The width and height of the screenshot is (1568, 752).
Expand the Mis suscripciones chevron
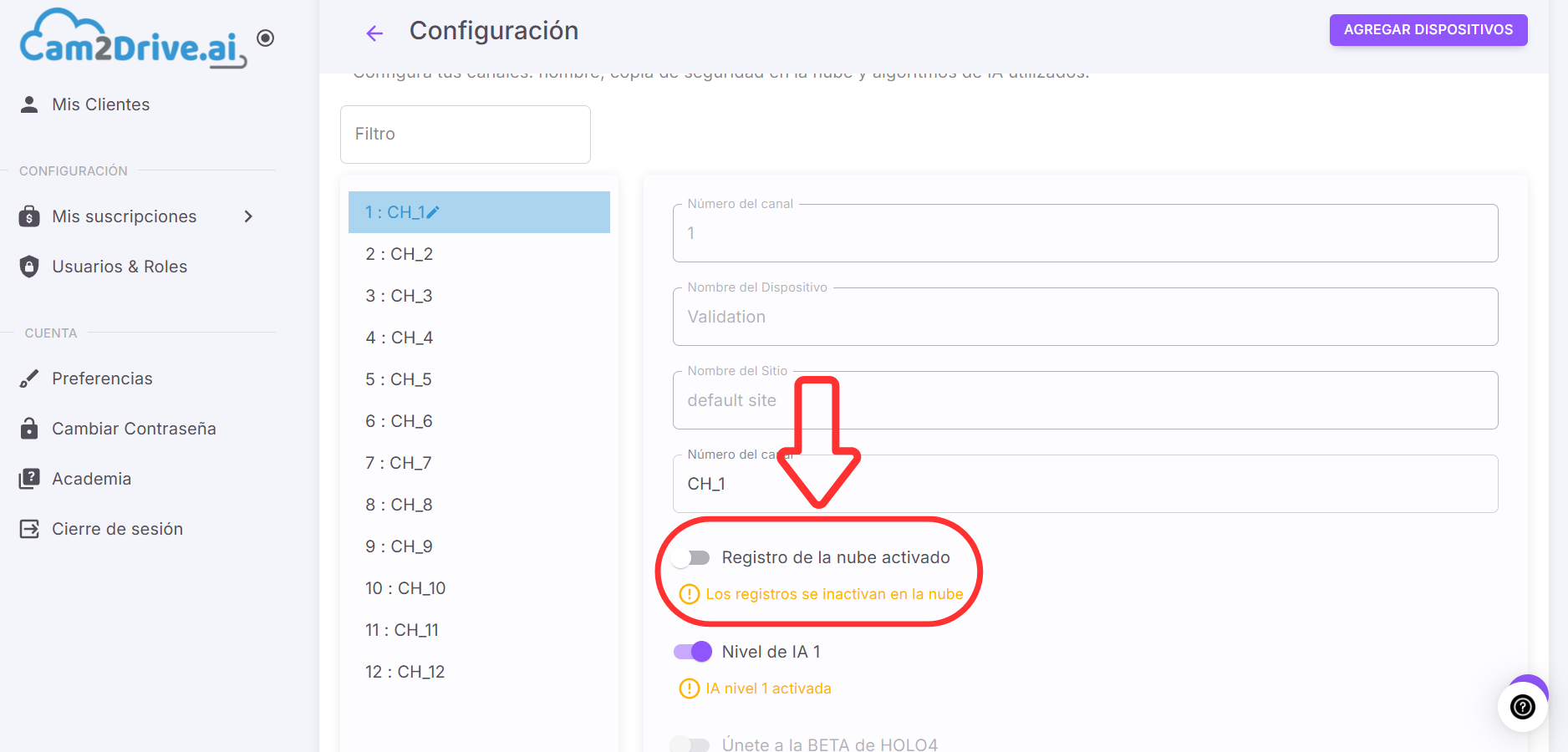(x=247, y=216)
